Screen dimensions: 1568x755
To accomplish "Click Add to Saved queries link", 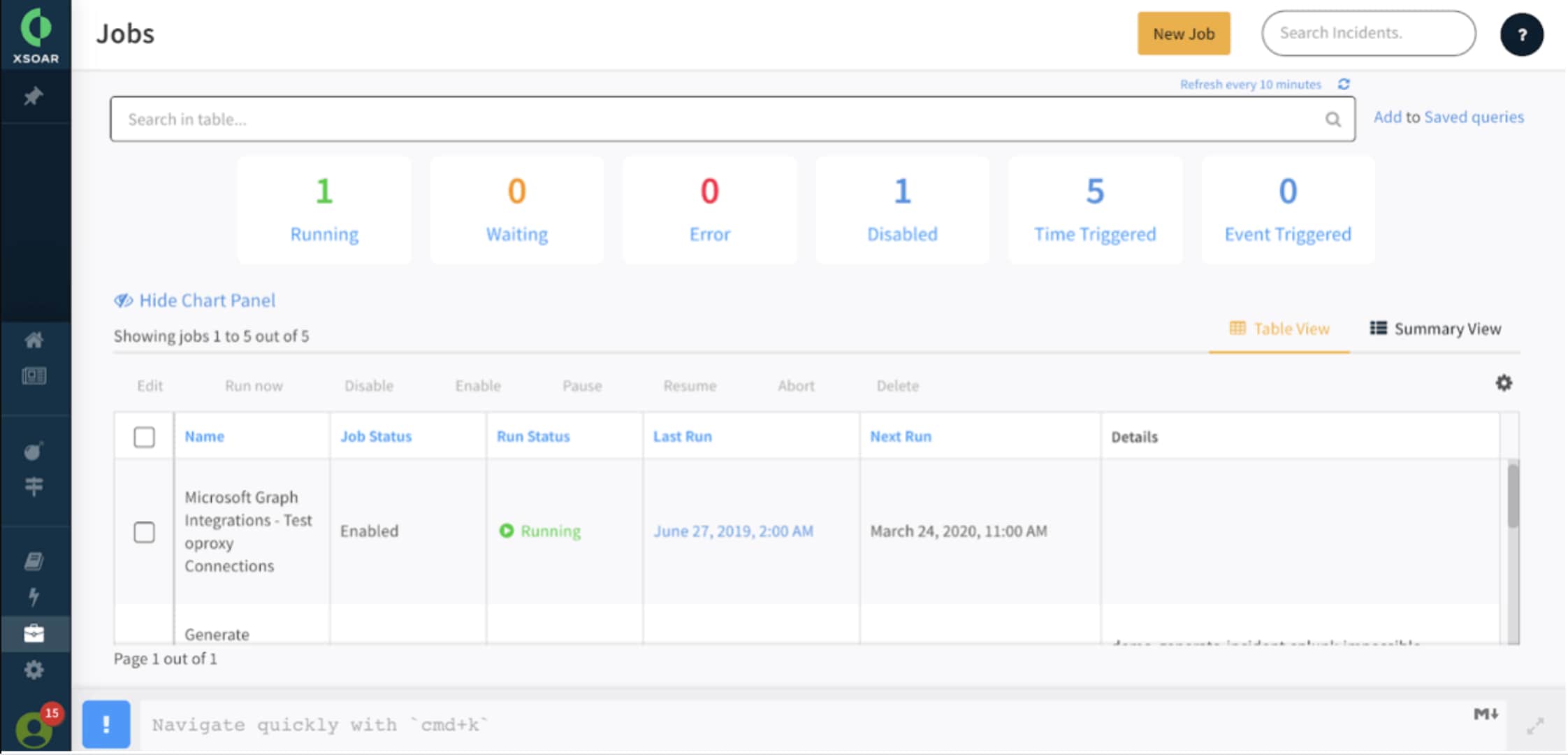I will 1449,117.
